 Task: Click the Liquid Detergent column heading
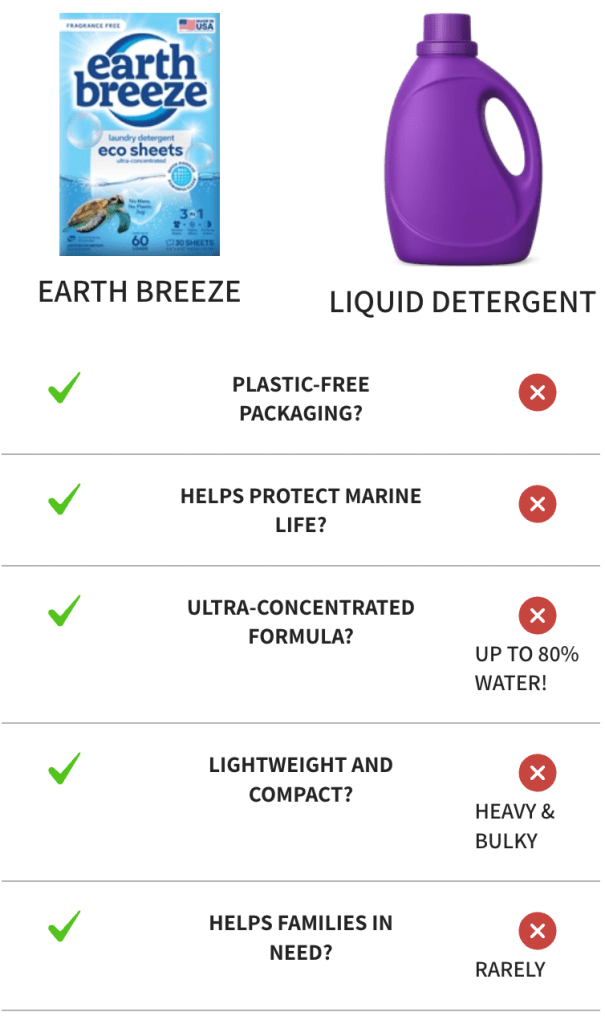[462, 302]
